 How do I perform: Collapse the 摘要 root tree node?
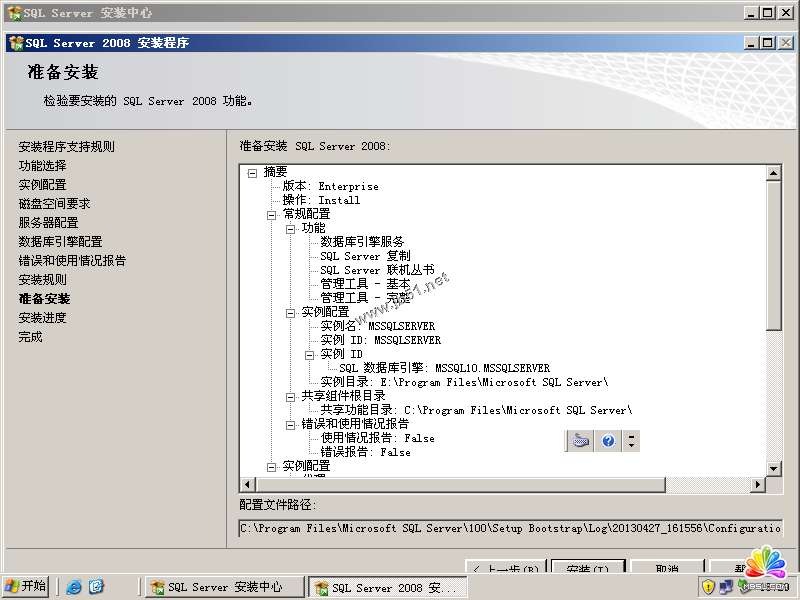[252, 172]
